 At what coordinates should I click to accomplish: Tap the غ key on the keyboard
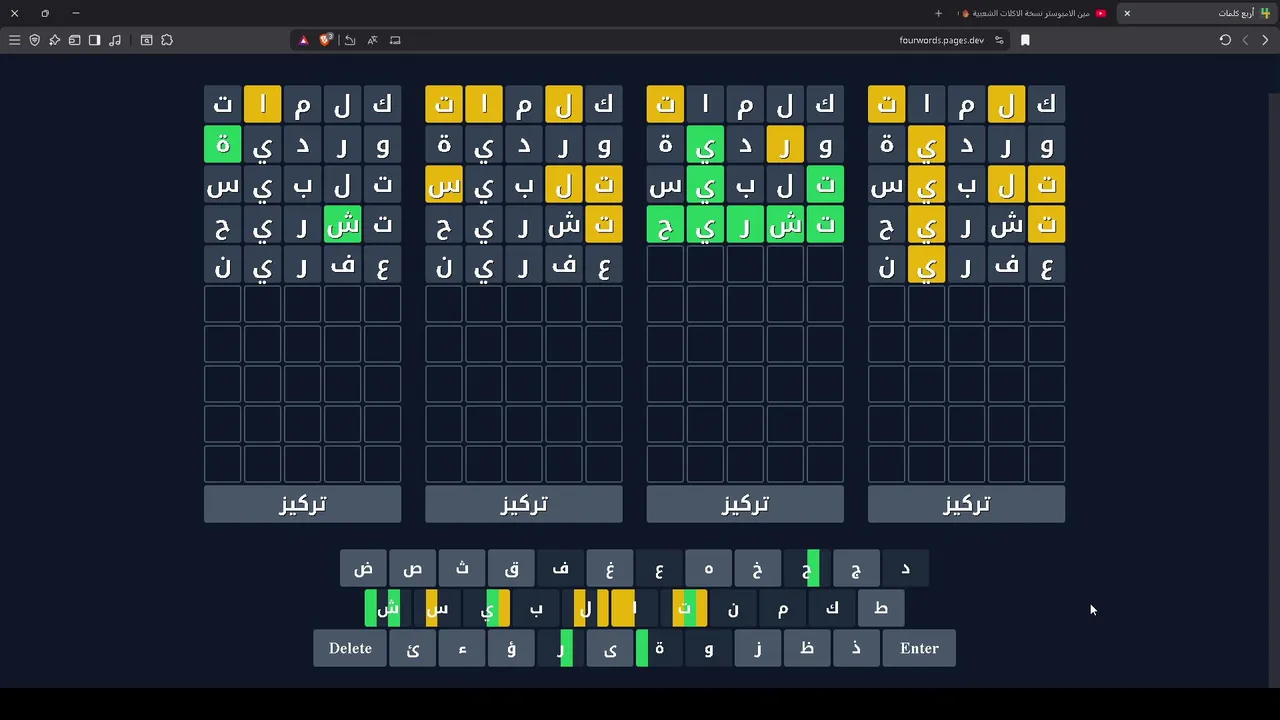[x=609, y=568]
